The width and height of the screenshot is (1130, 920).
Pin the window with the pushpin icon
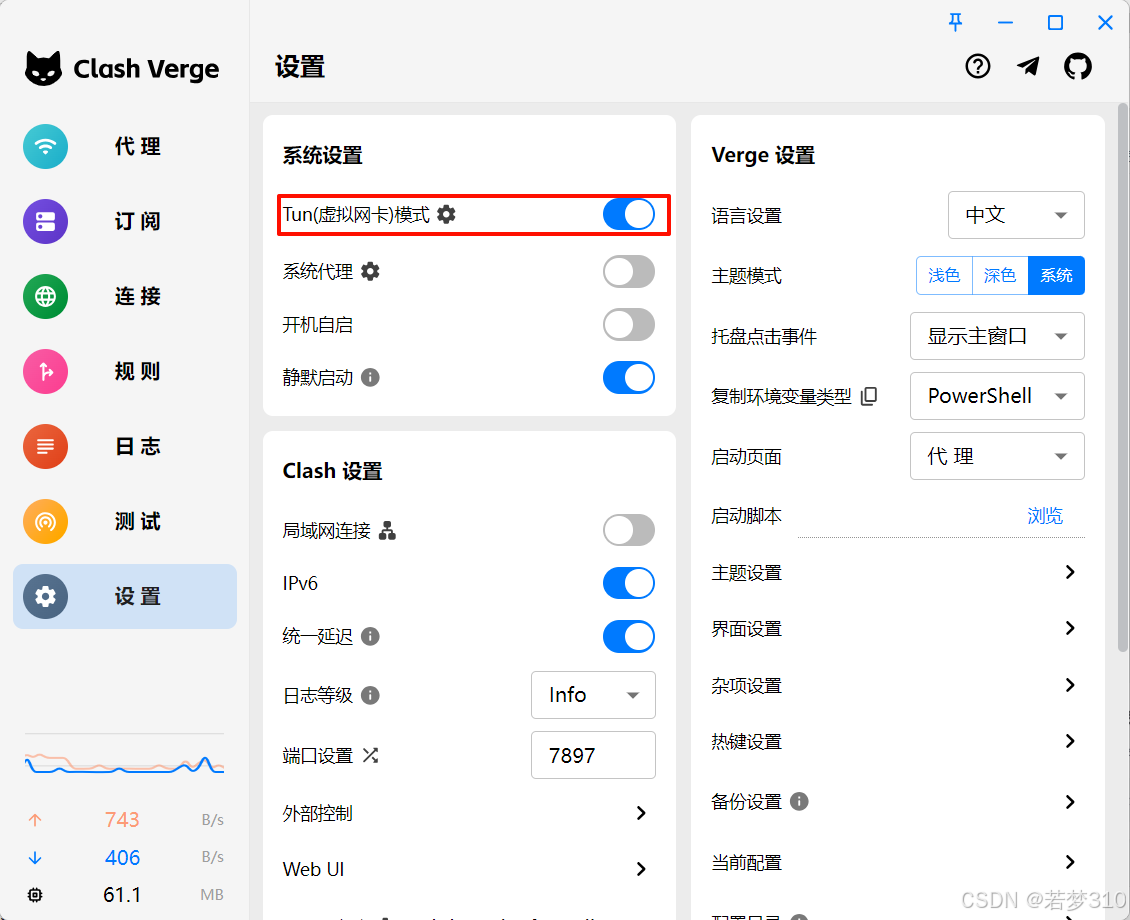955,22
